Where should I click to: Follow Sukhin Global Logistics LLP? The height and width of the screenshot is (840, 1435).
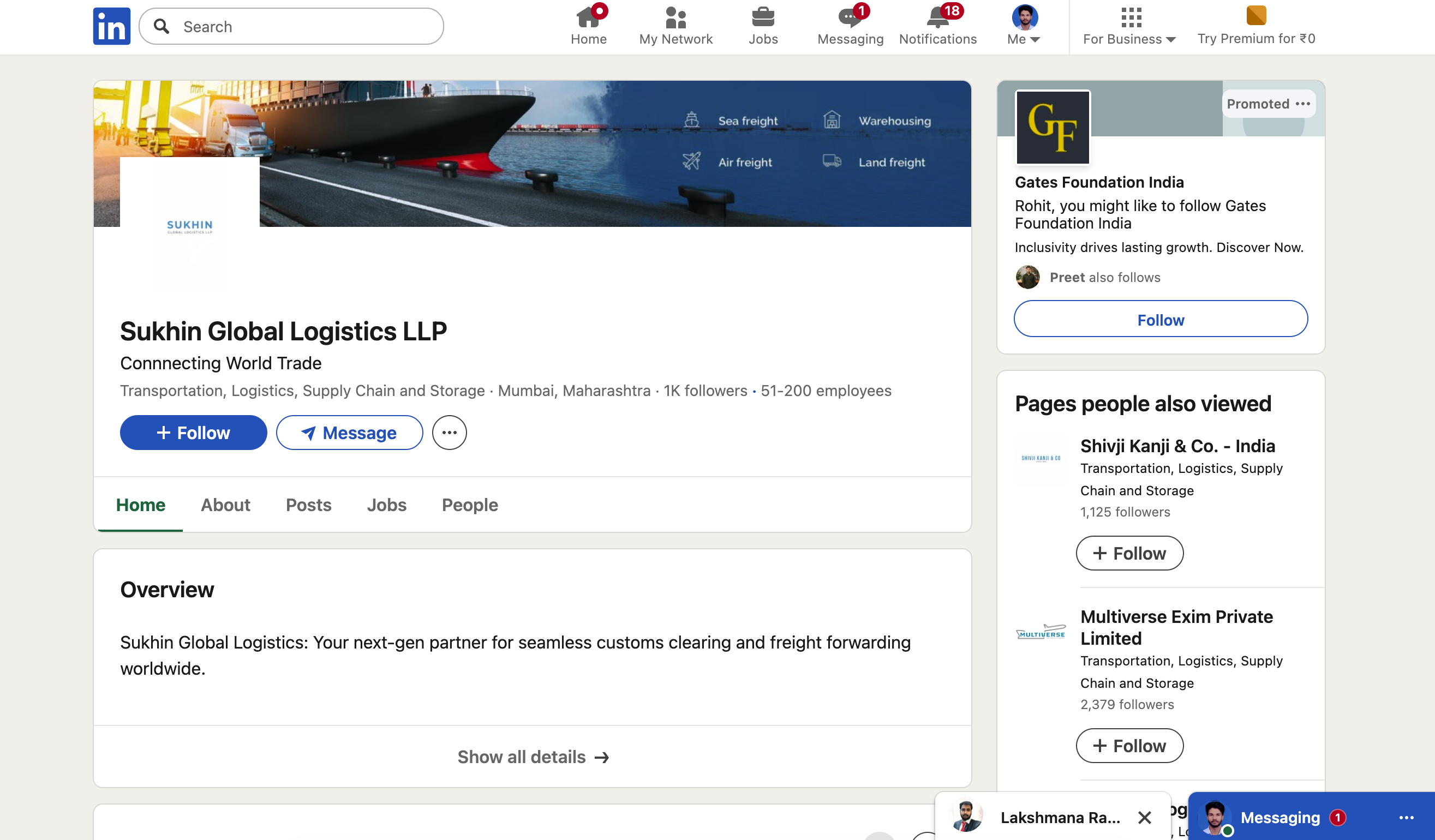click(x=193, y=433)
